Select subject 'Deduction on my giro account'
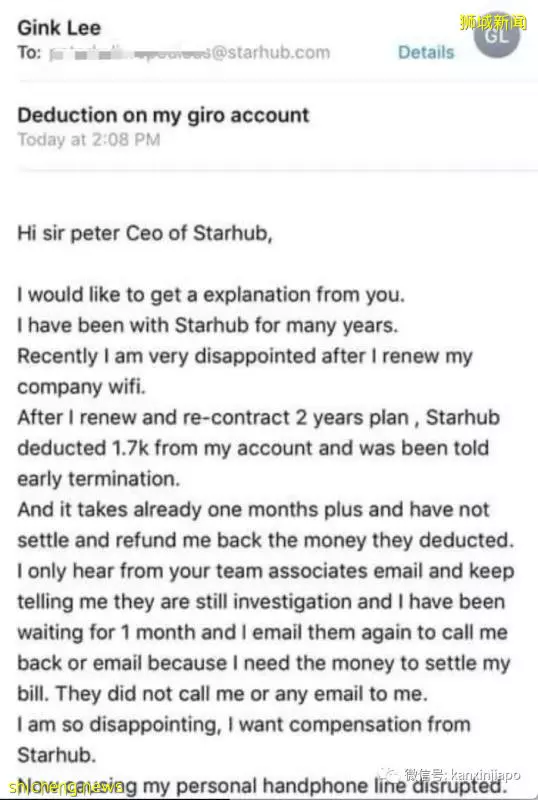Viewport: 538px width, 800px height. point(163,115)
